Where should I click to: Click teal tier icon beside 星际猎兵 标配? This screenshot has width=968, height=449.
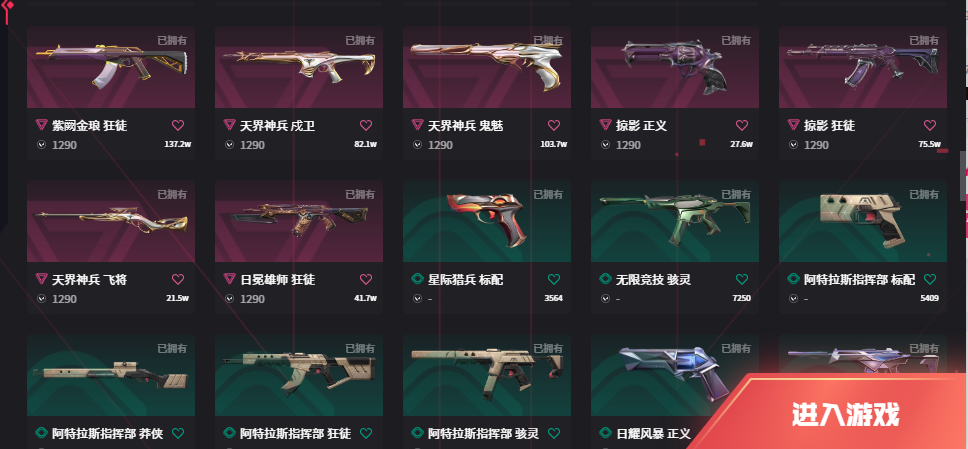[x=417, y=279]
